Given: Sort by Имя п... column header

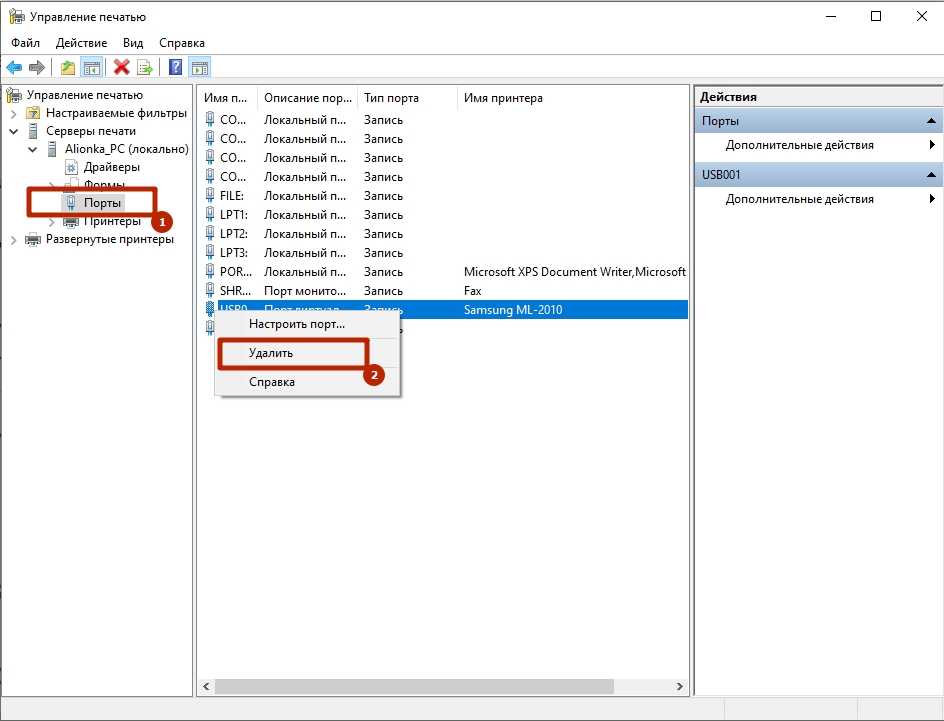Looking at the screenshot, I should (x=228, y=97).
